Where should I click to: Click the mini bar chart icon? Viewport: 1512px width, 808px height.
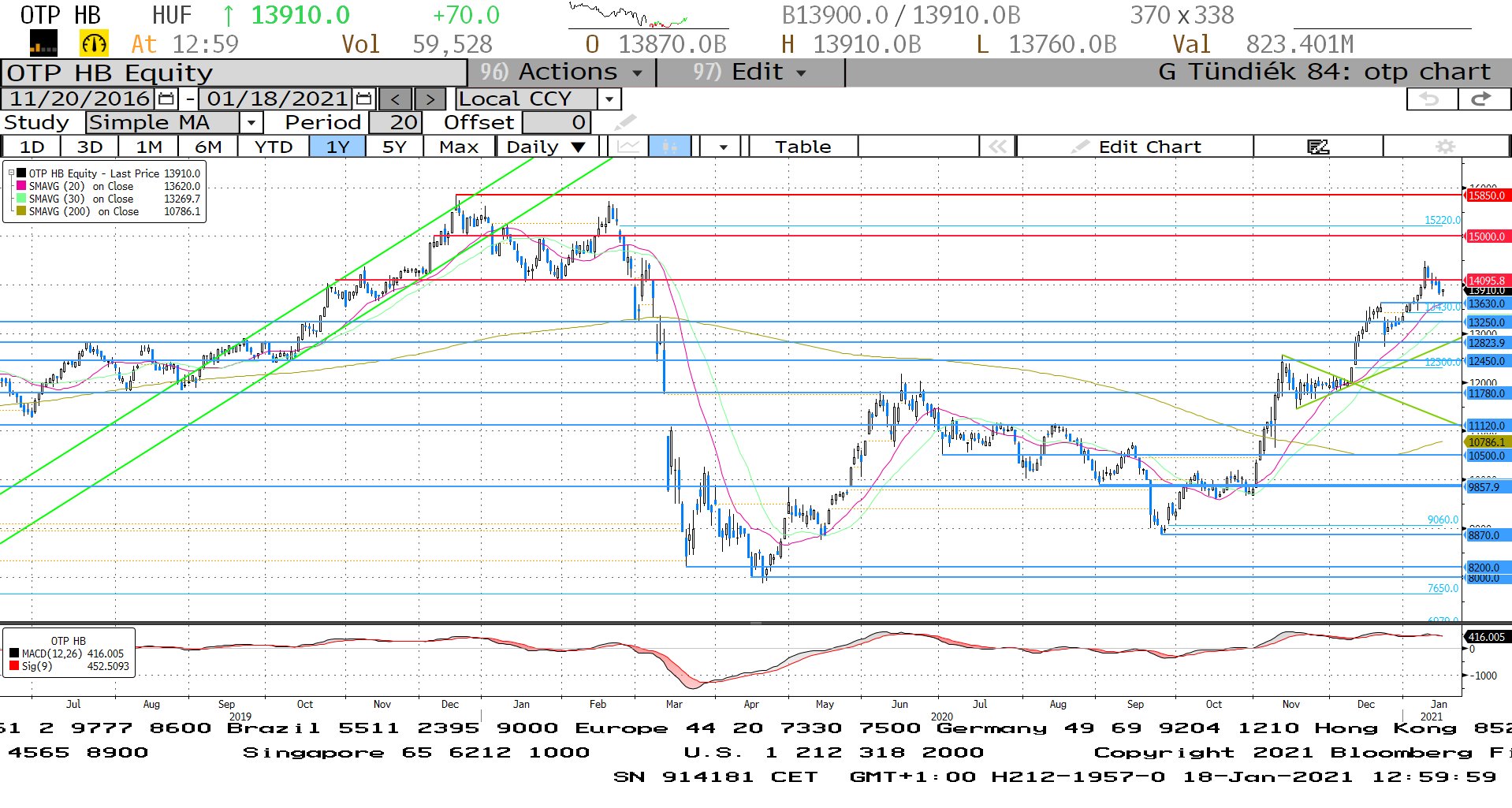point(43,43)
